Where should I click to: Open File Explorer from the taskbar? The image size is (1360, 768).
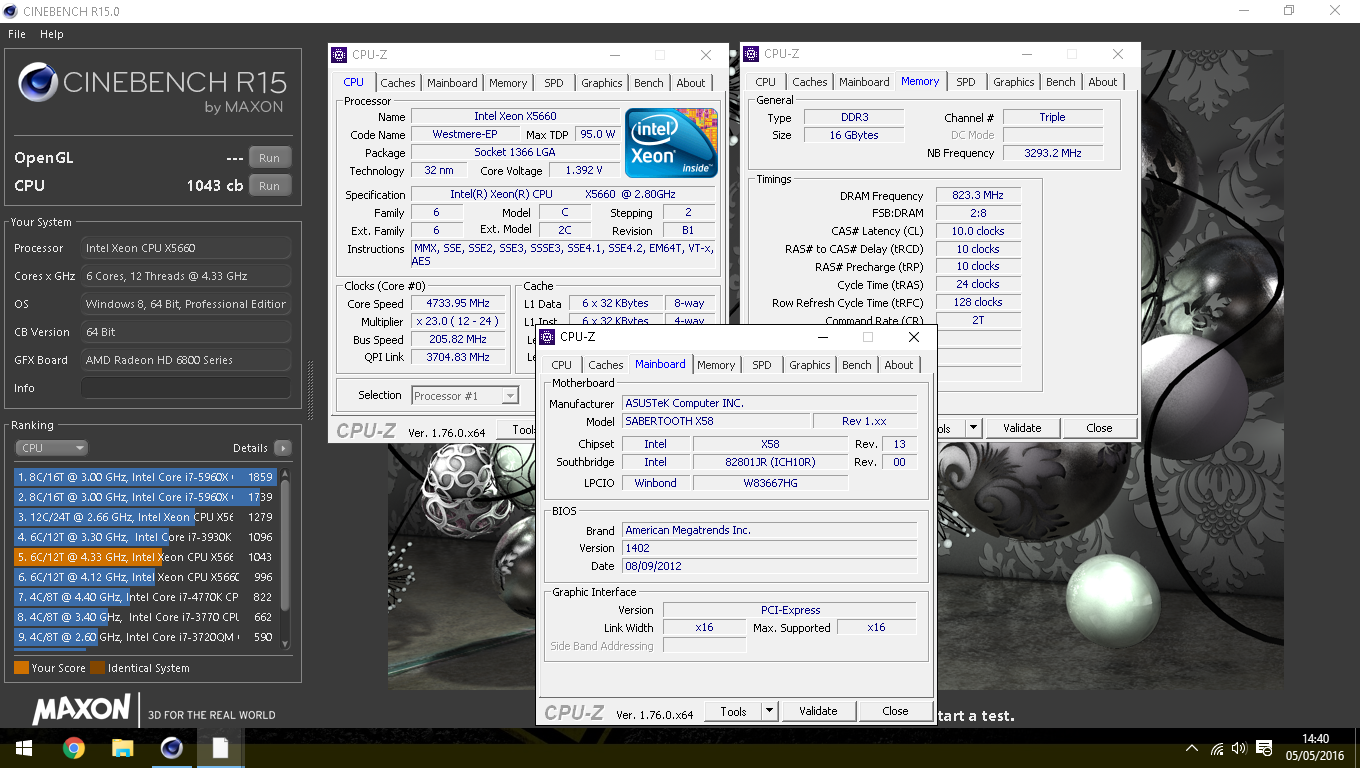(x=122, y=748)
